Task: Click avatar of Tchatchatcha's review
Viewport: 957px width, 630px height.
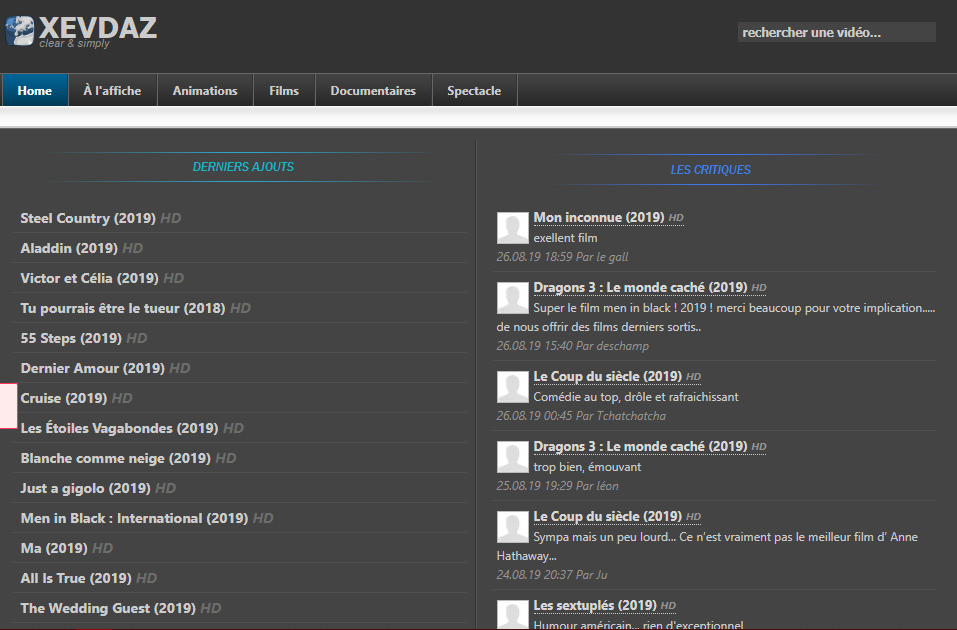Action: pyautogui.click(x=513, y=387)
